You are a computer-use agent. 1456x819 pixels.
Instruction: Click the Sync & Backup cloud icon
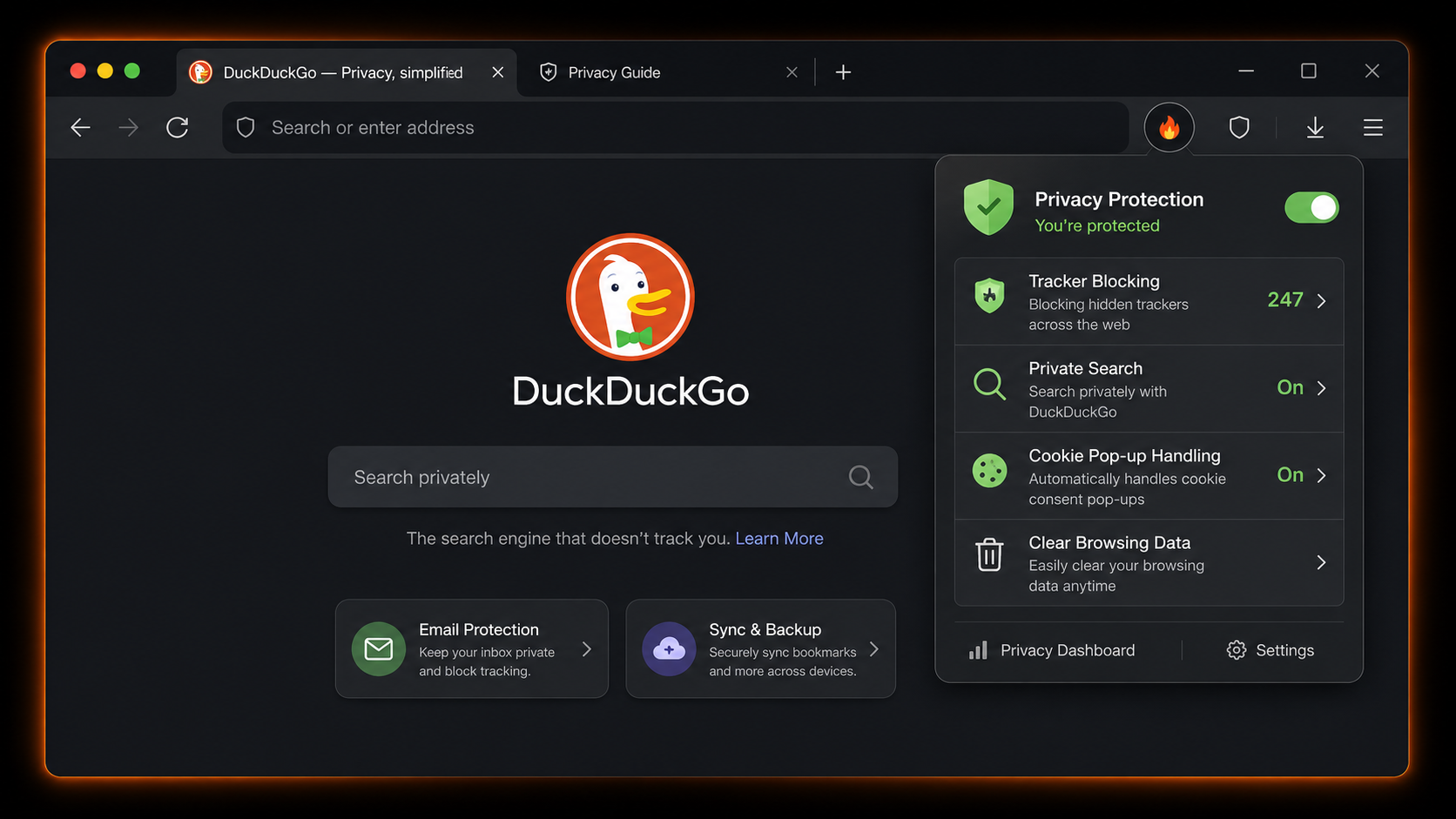[669, 648]
